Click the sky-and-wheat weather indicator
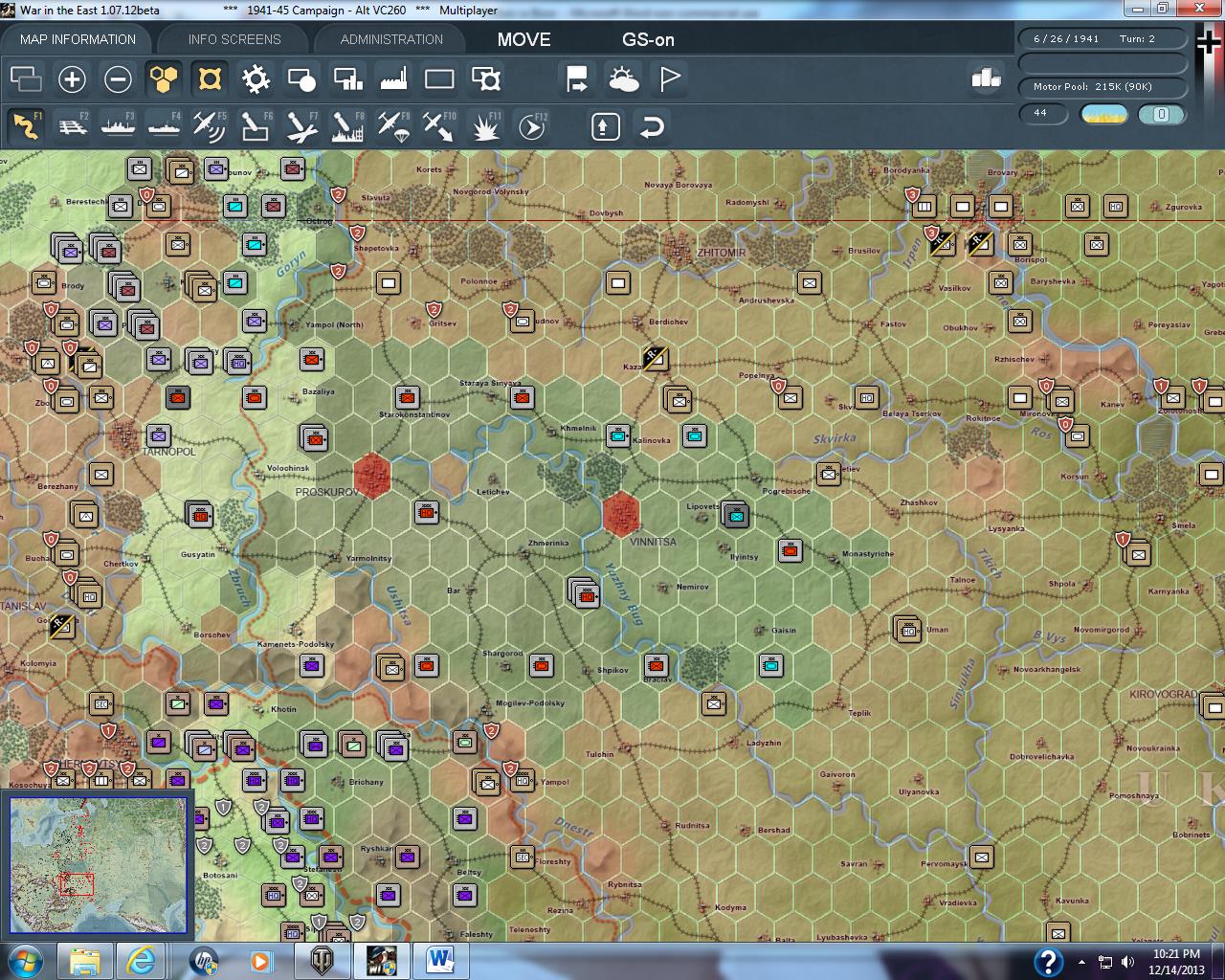Image resolution: width=1225 pixels, height=980 pixels. 1103,114
